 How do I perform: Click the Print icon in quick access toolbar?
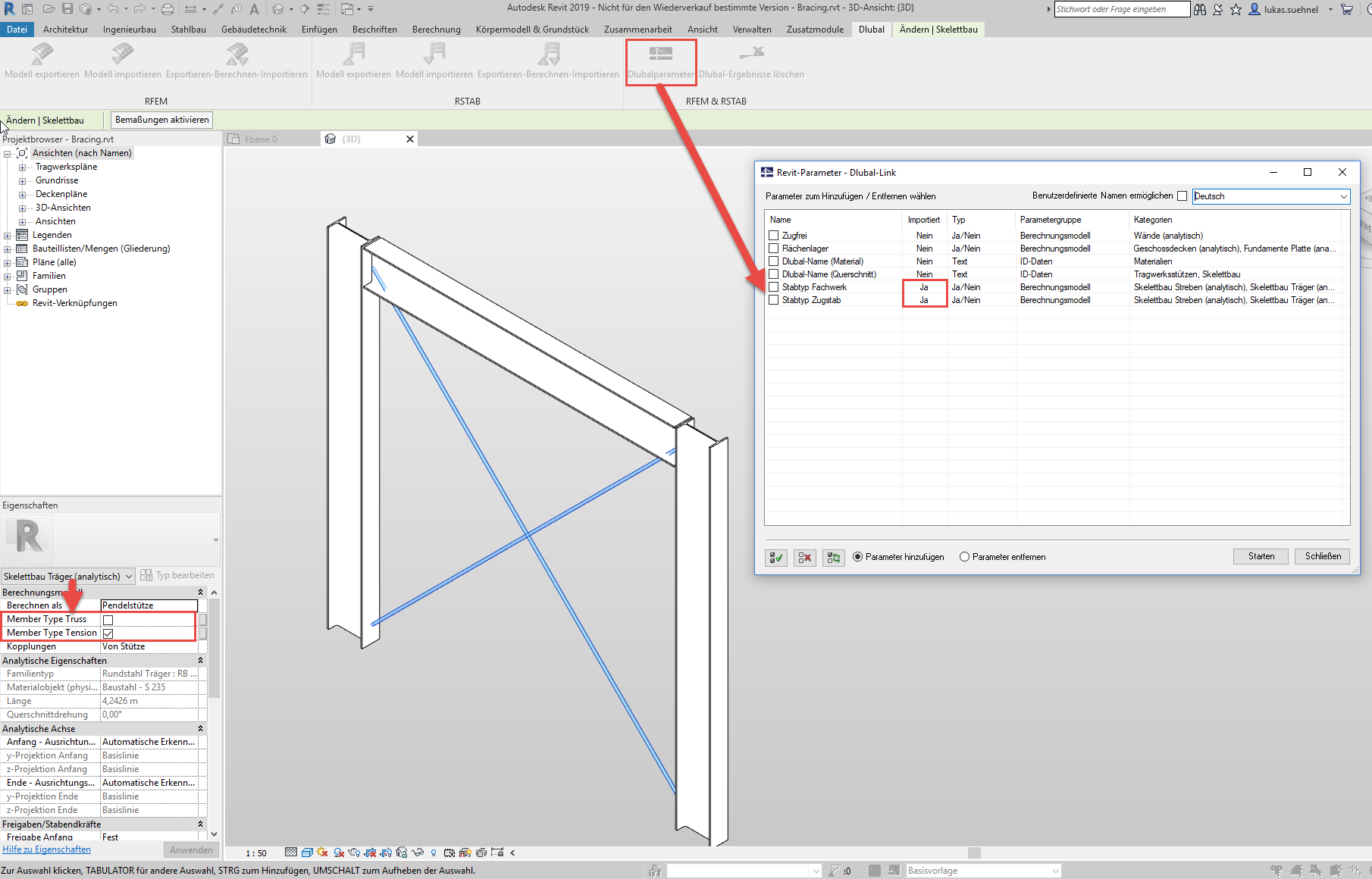coord(168,9)
